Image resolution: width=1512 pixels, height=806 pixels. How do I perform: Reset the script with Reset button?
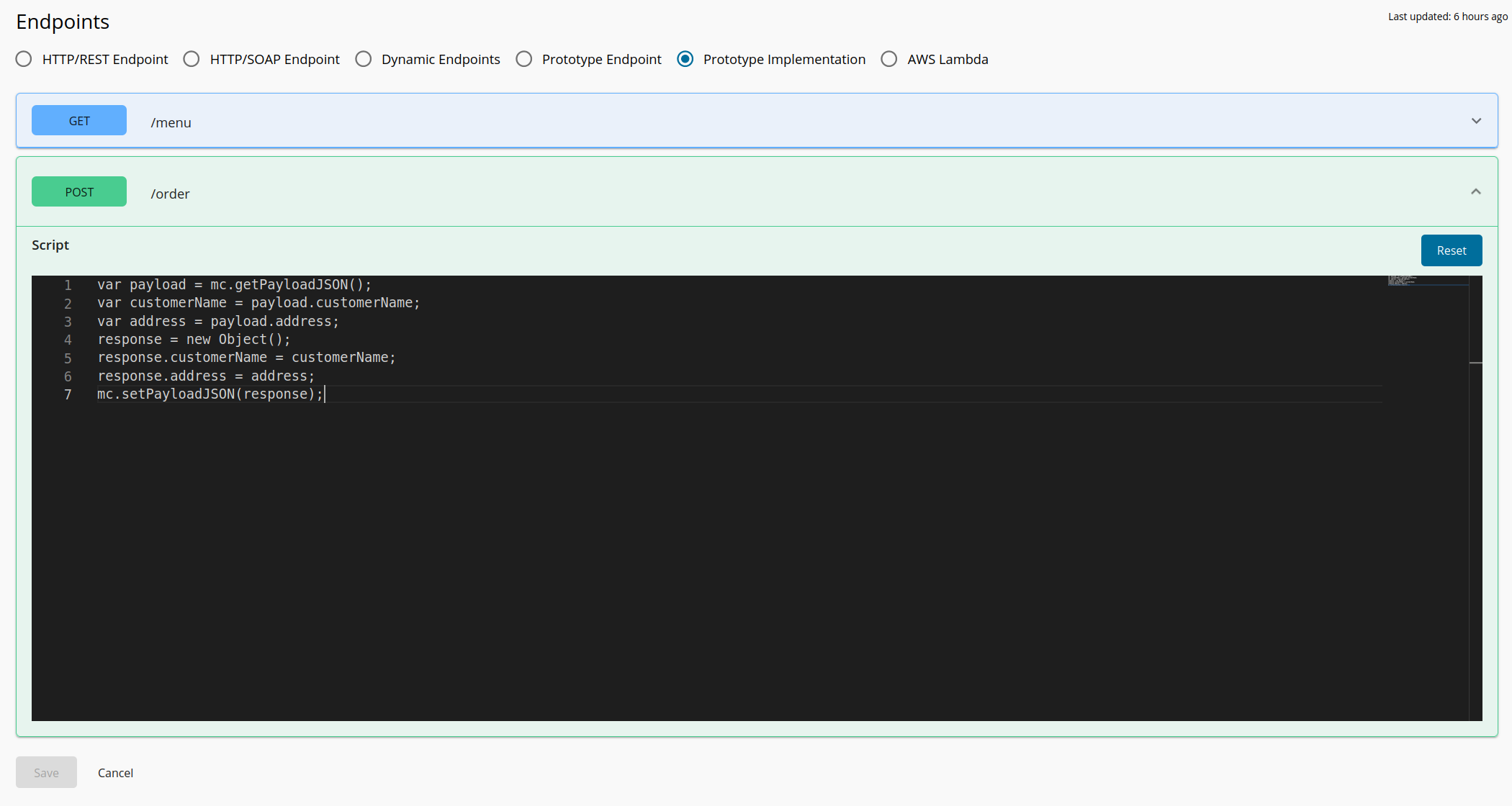tap(1452, 250)
